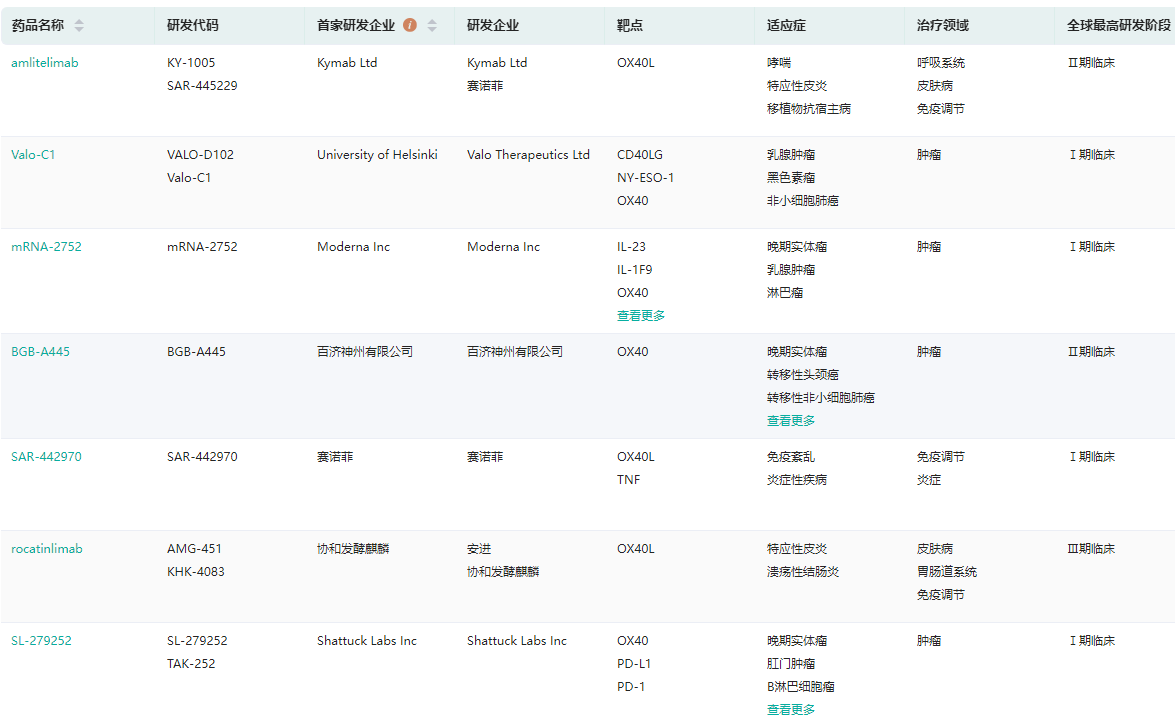Screen dimensions: 1175x723
Task: Select the code SAR-445229
Action: point(202,86)
